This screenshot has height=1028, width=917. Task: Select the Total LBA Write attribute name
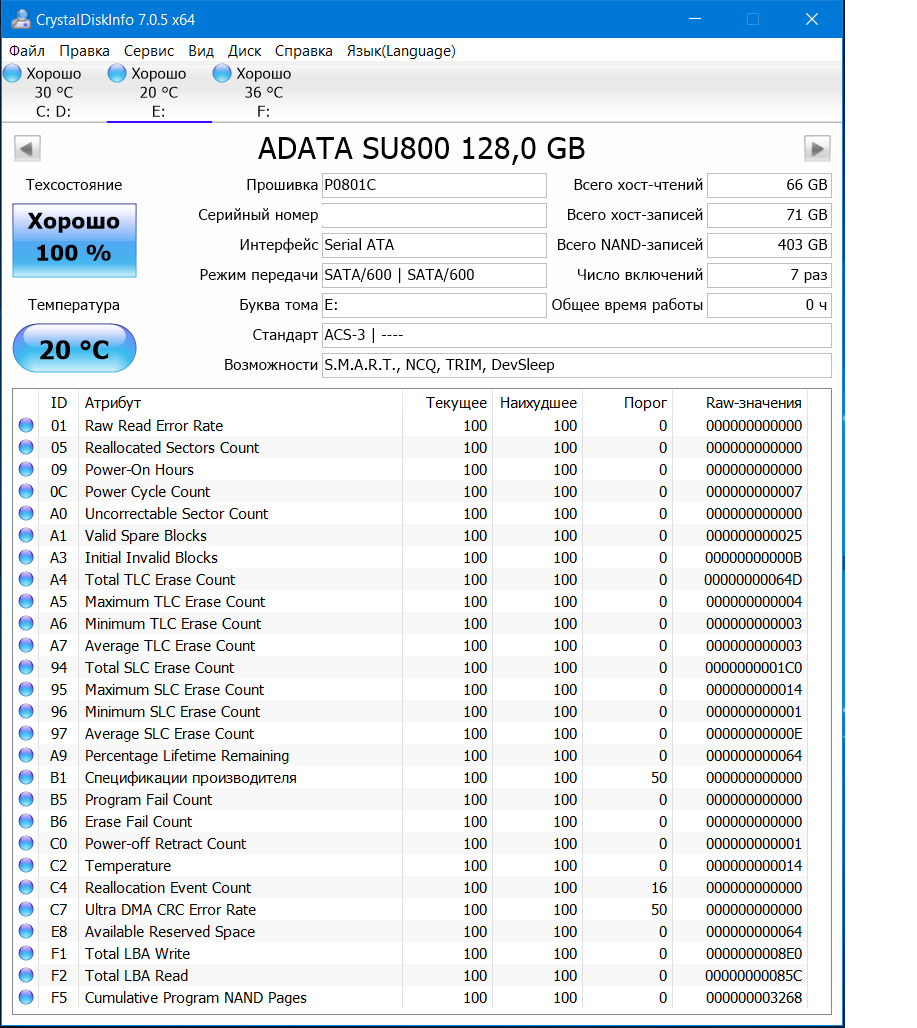click(137, 953)
